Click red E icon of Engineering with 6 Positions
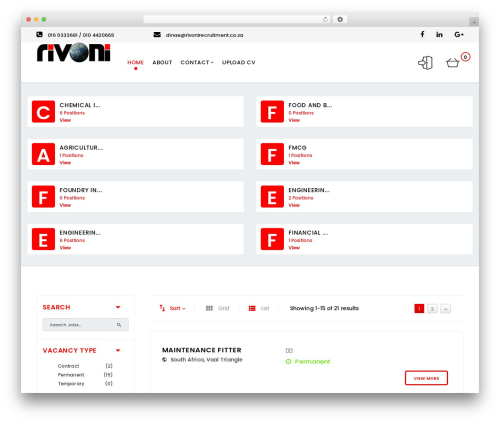This screenshot has width=500, height=423. (x=43, y=239)
